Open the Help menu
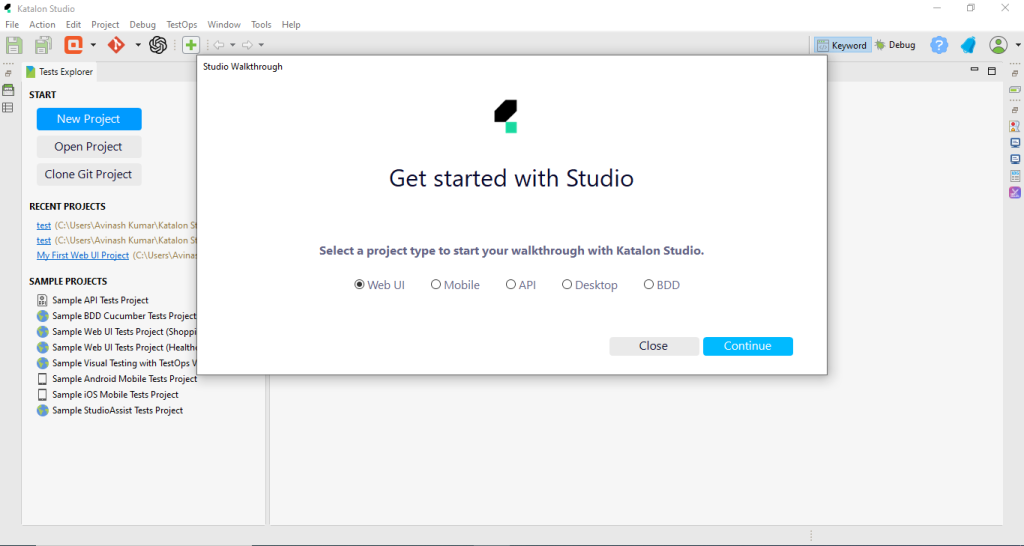The width and height of the screenshot is (1024, 546). point(291,25)
